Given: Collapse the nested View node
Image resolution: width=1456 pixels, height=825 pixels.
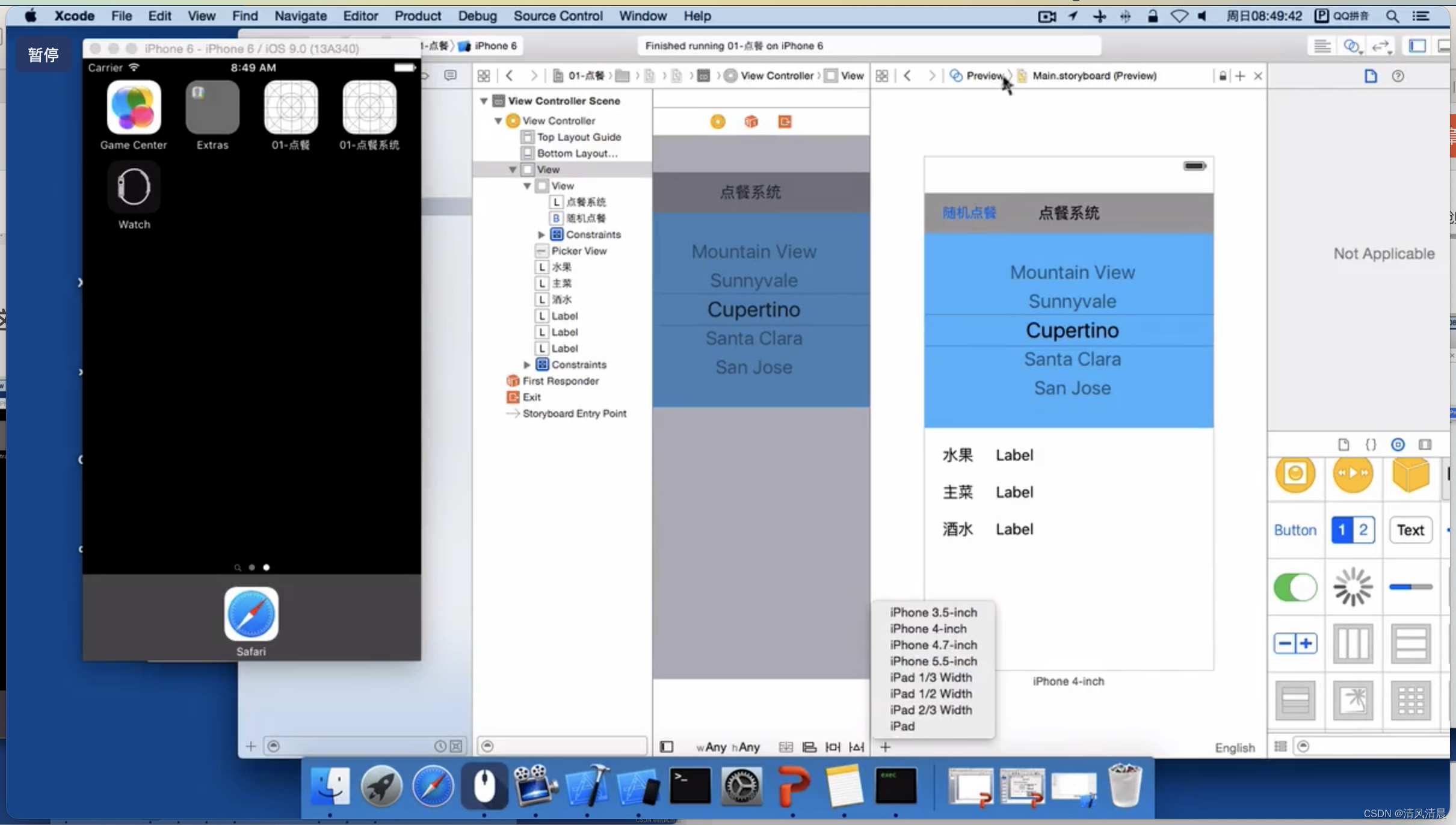Looking at the screenshot, I should pos(527,186).
